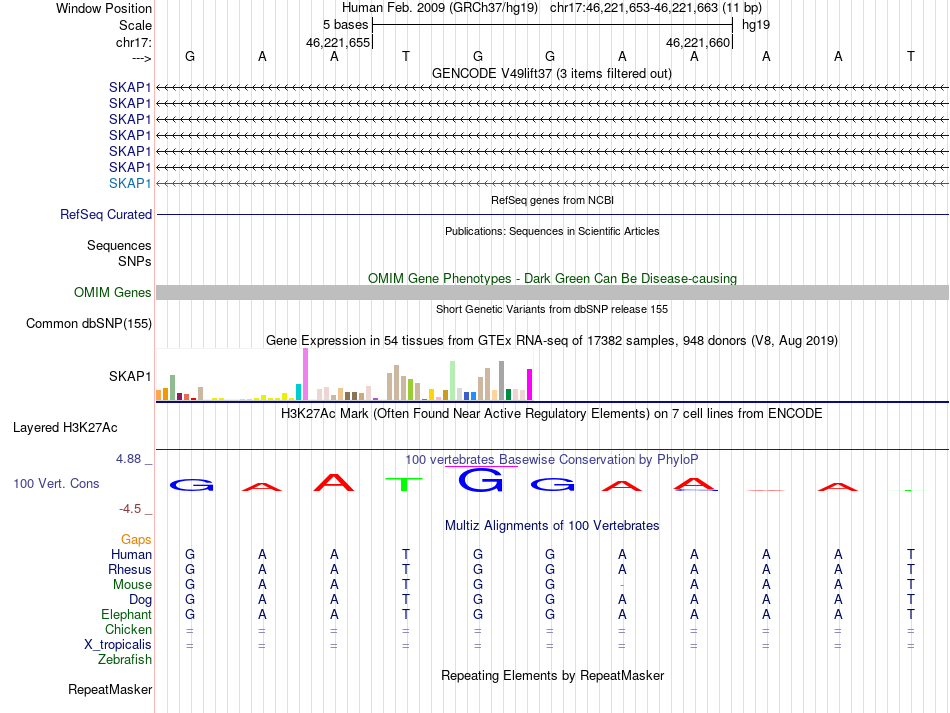Image resolution: width=950 pixels, height=713 pixels.
Task: Click the tallest violet bar in GTEx chart
Action: click(305, 374)
